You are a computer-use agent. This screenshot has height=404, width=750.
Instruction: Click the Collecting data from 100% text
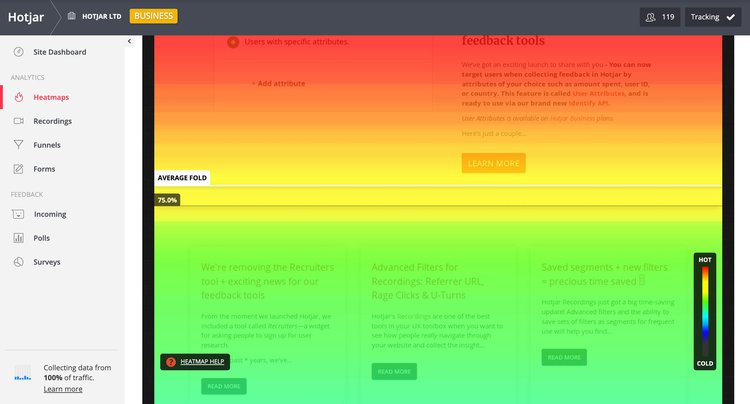coord(77,372)
